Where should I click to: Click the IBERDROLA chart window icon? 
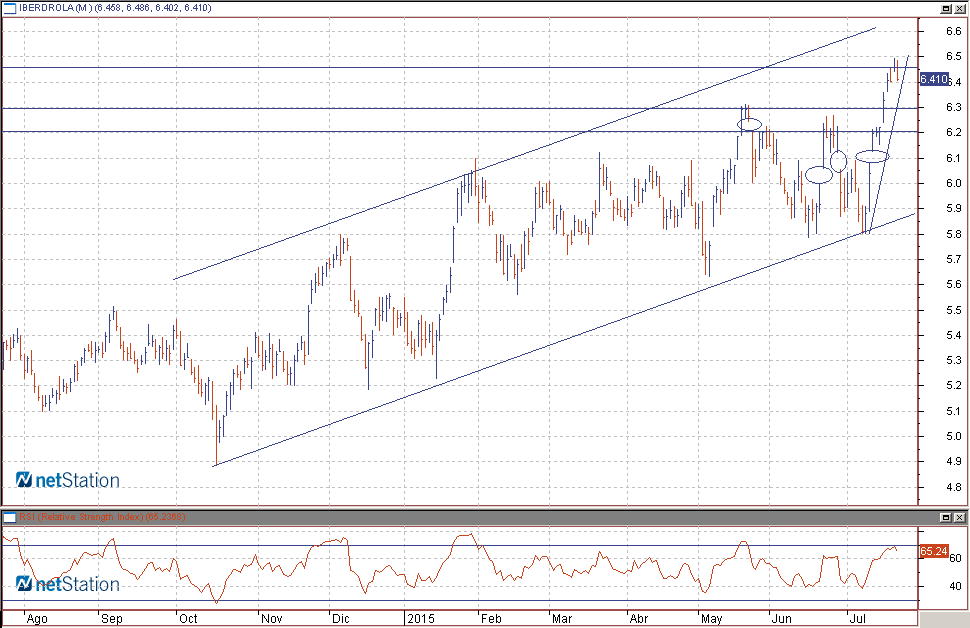[x=10, y=8]
